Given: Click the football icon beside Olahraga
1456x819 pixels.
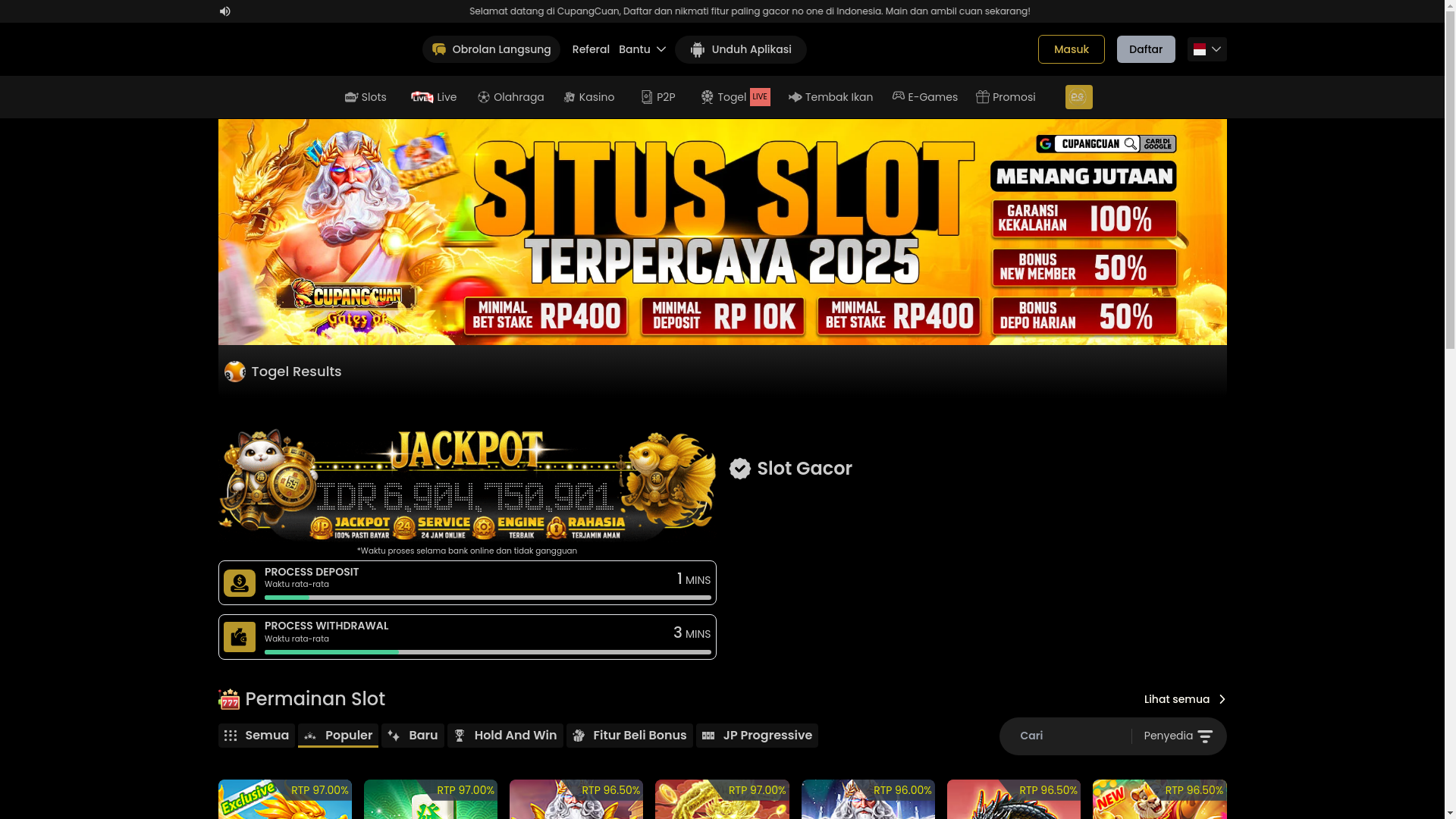Looking at the screenshot, I should pyautogui.click(x=484, y=97).
